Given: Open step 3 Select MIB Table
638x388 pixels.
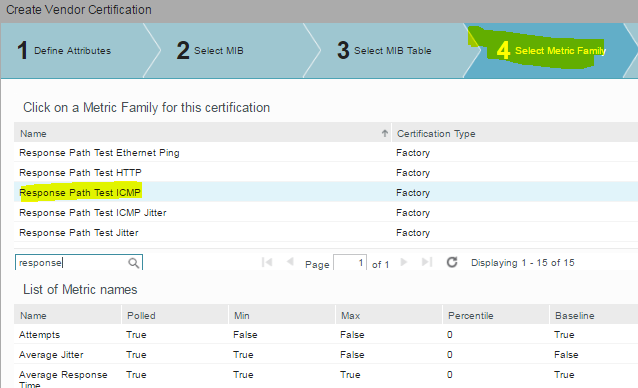Looking at the screenshot, I should pos(385,50).
